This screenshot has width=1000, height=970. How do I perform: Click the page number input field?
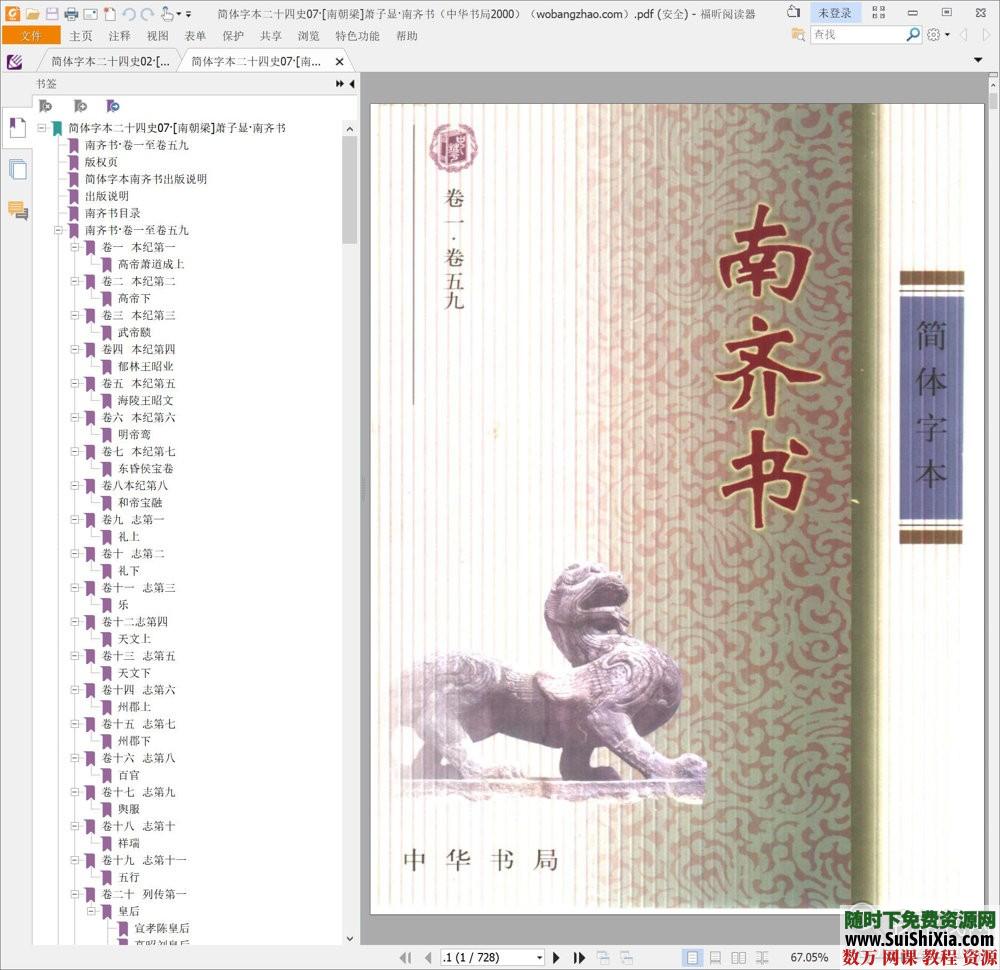490,957
